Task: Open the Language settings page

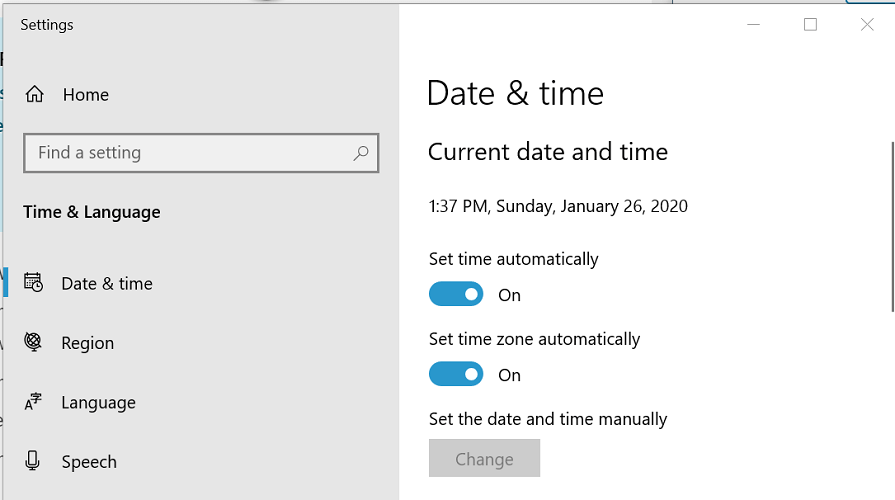Action: point(98,403)
